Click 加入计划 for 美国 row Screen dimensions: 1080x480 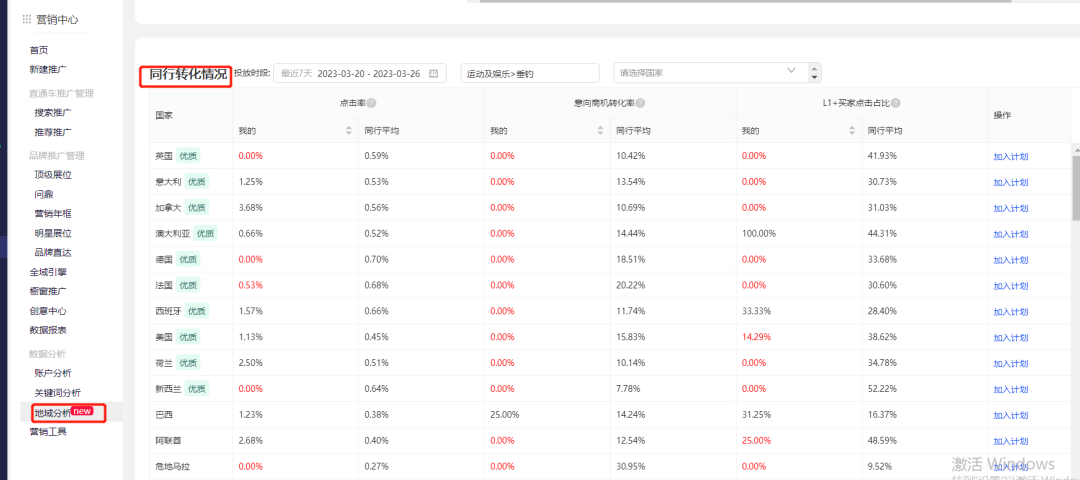pos(1010,338)
